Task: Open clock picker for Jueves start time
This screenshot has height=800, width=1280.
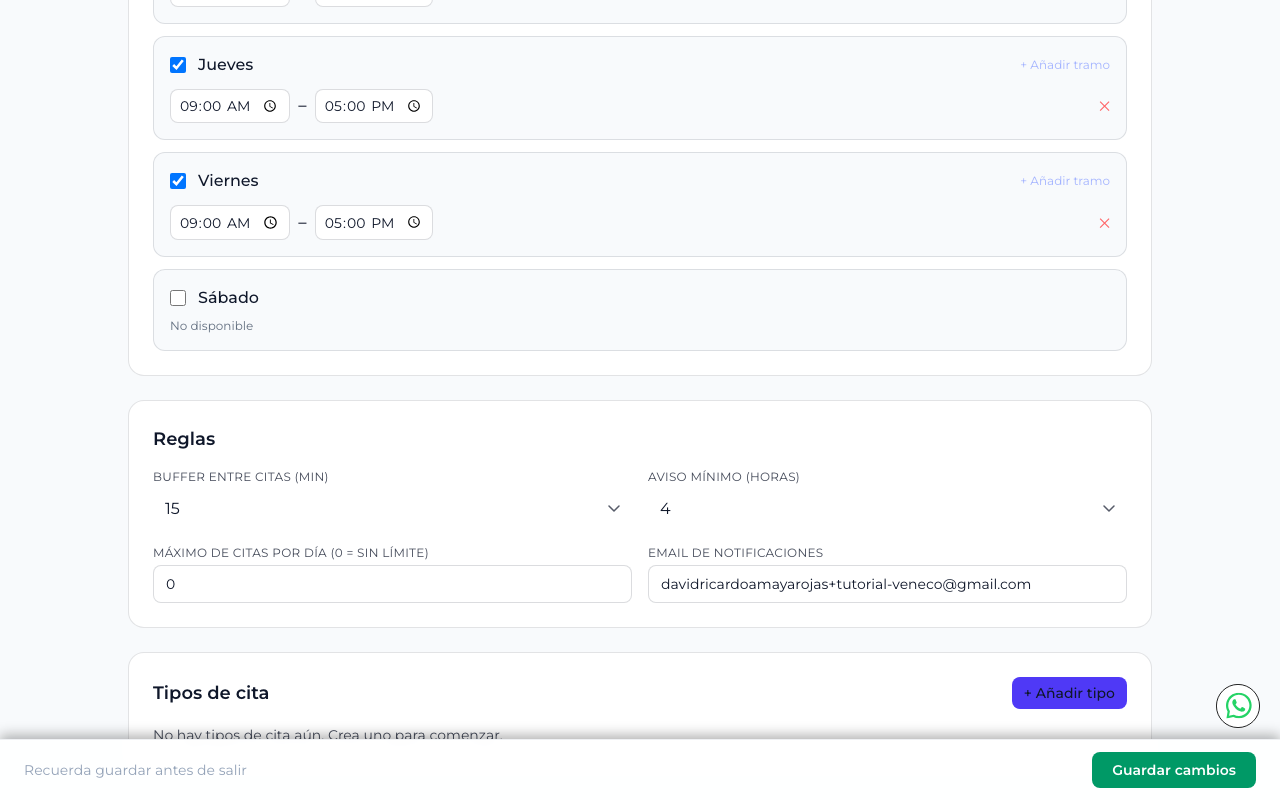Action: click(270, 106)
